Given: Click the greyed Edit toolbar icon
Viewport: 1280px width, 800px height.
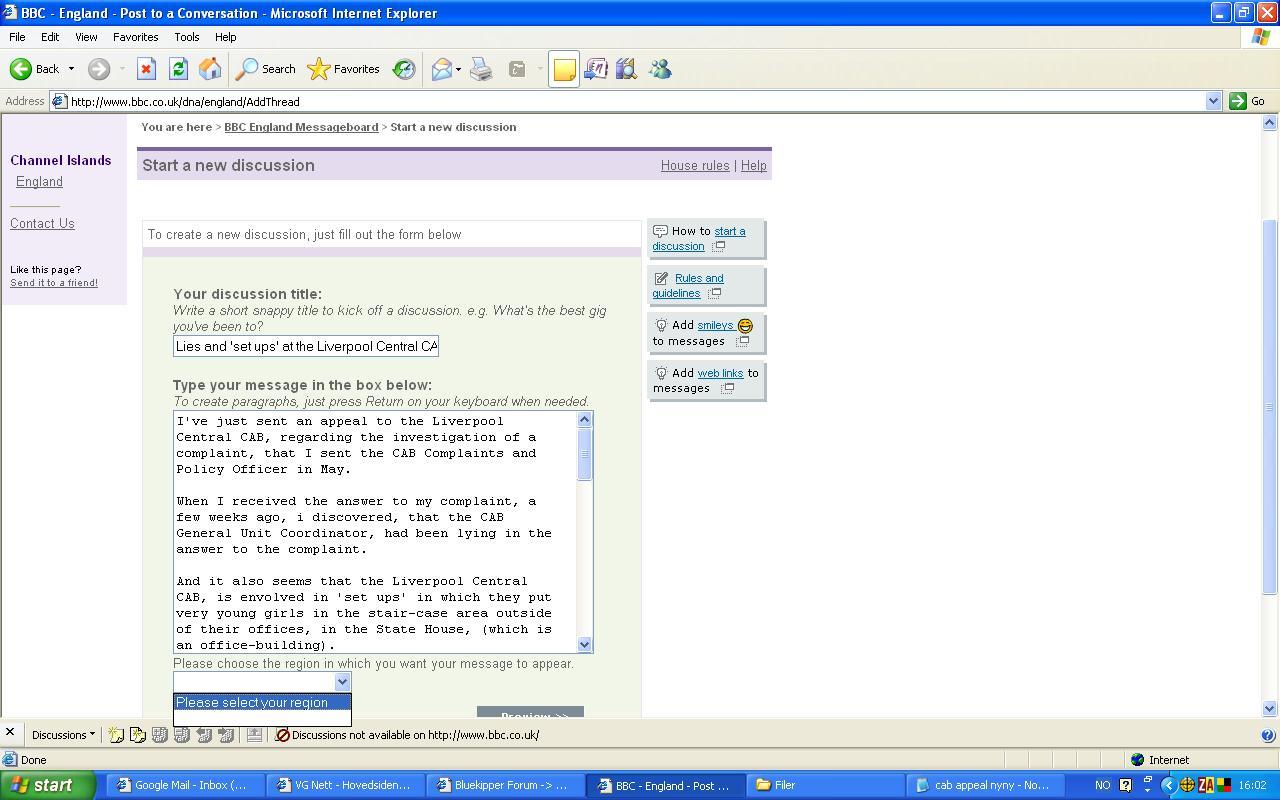Looking at the screenshot, I should point(517,69).
